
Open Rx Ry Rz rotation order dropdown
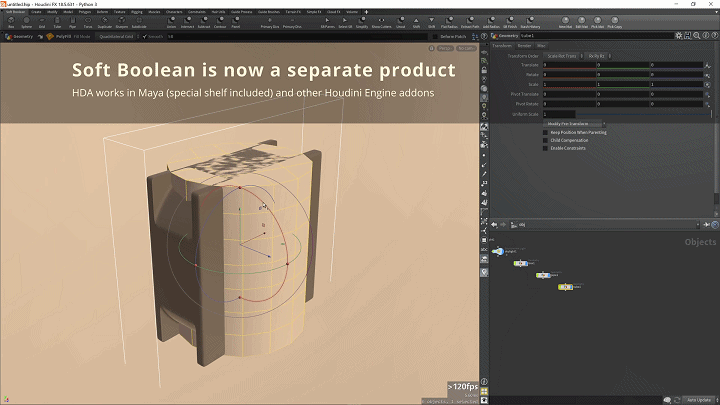tap(598, 56)
